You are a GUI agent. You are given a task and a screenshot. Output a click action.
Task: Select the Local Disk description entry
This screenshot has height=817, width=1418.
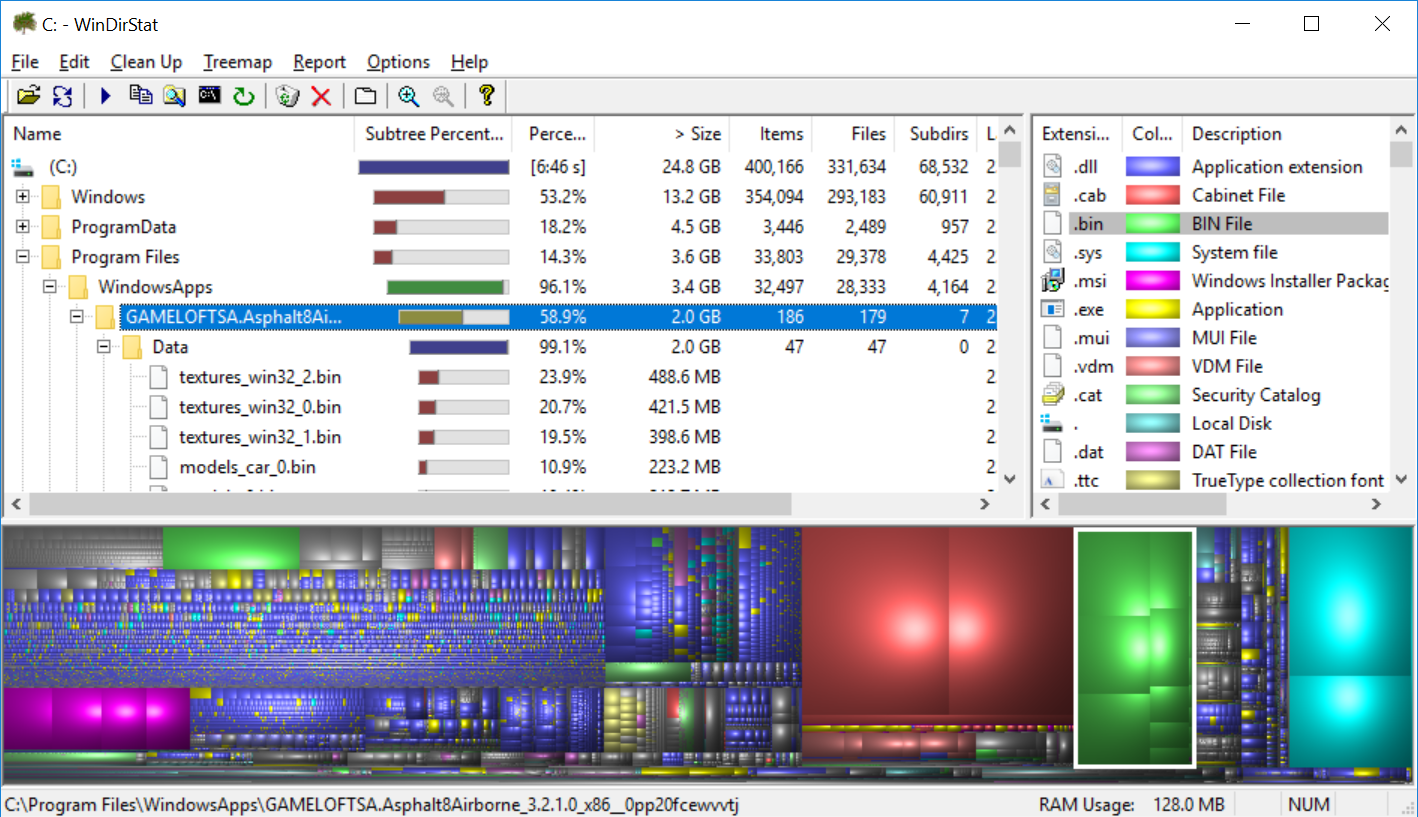click(1232, 423)
